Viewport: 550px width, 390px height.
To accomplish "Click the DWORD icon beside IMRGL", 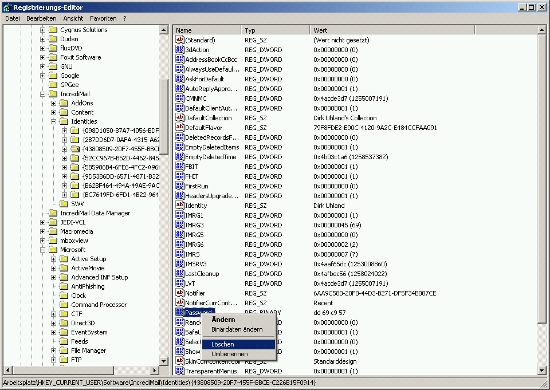I will tap(180, 215).
